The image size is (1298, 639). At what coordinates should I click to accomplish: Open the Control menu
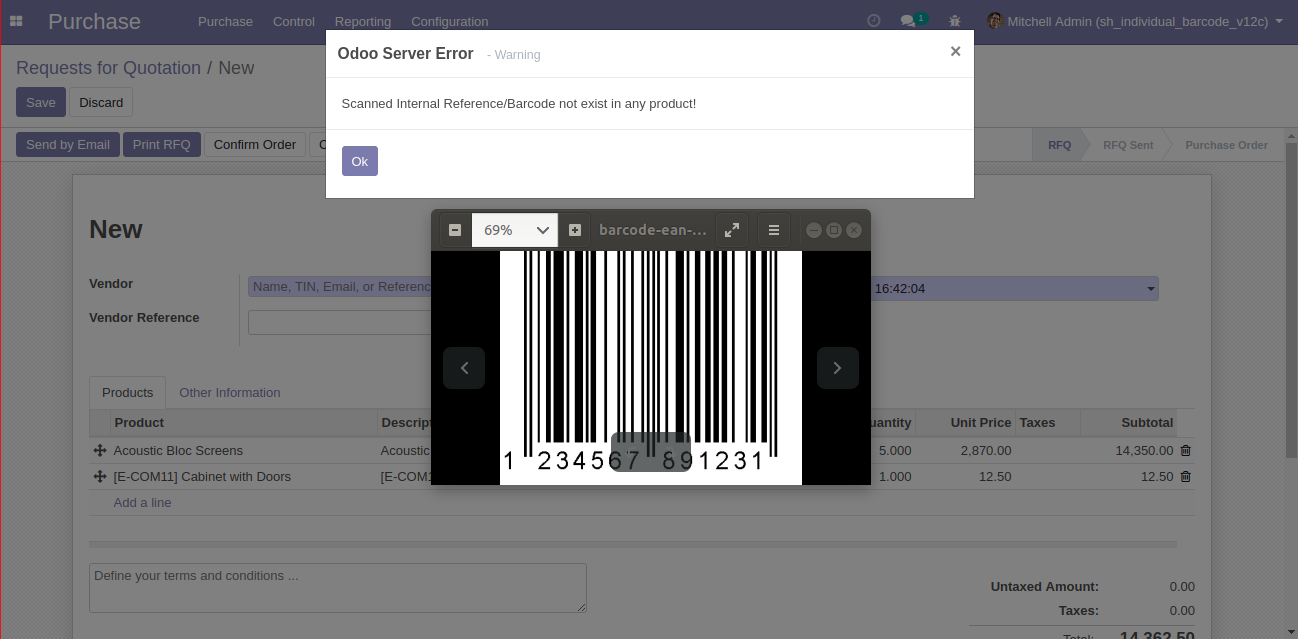point(294,21)
